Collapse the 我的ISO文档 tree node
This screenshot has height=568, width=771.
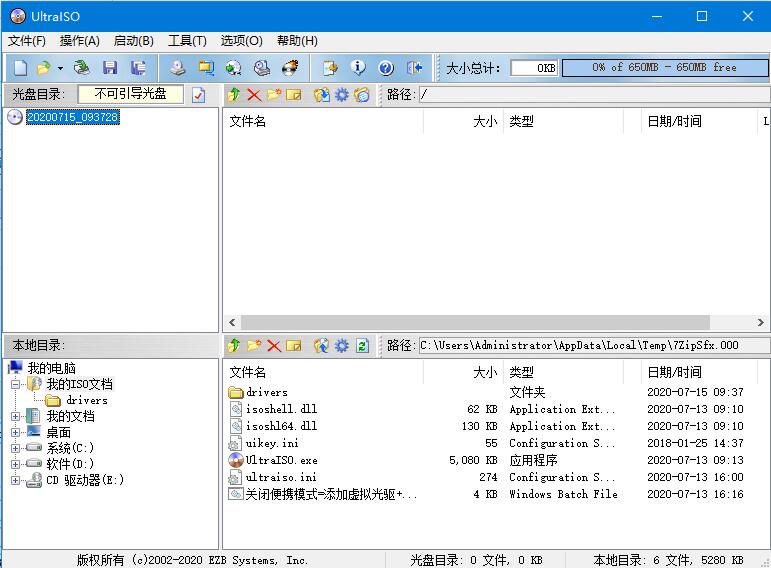[16, 384]
